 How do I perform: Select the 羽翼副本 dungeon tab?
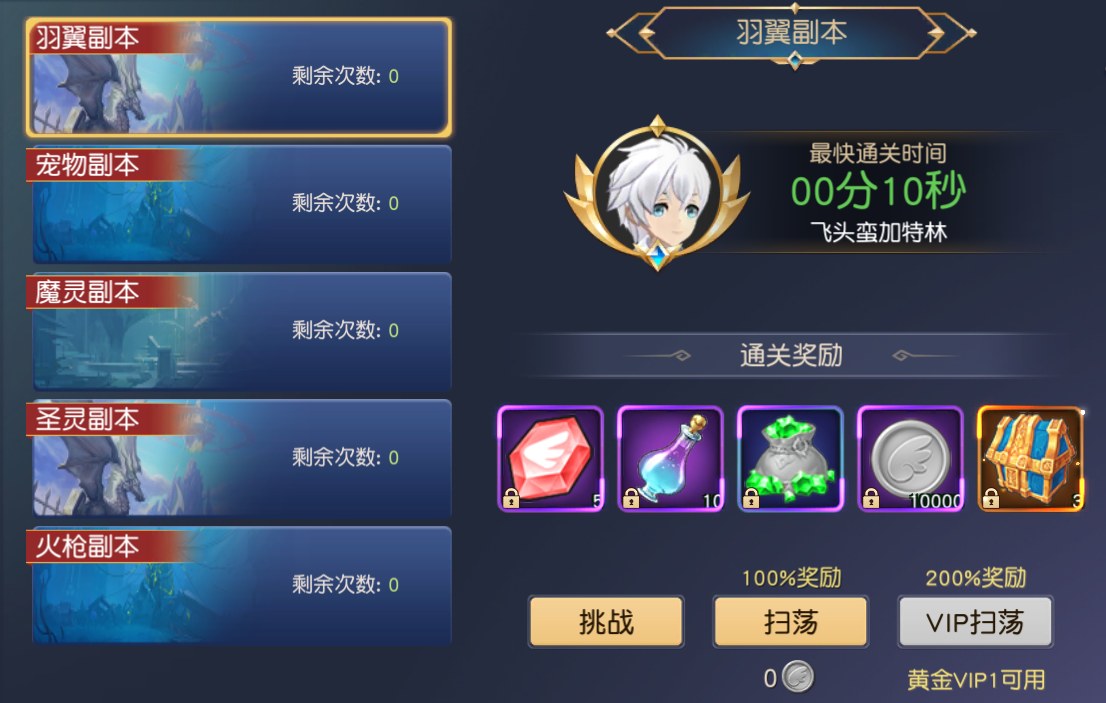pos(239,78)
